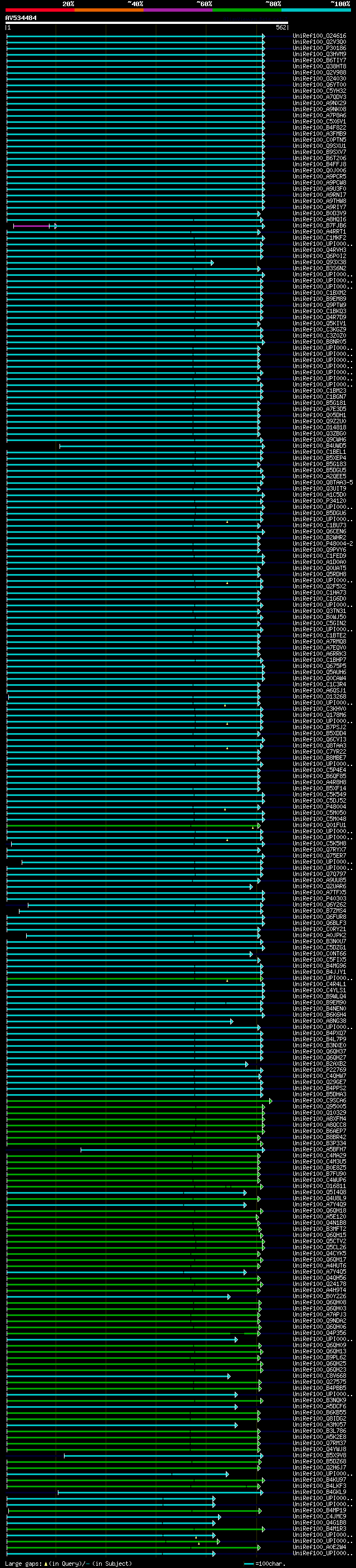
Task: Click hit label UniRef100_Q6CVI3
Action: [319, 740]
